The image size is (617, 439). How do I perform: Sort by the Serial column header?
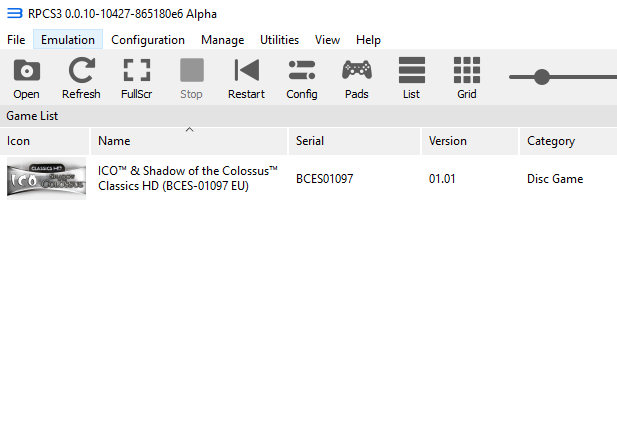point(355,141)
